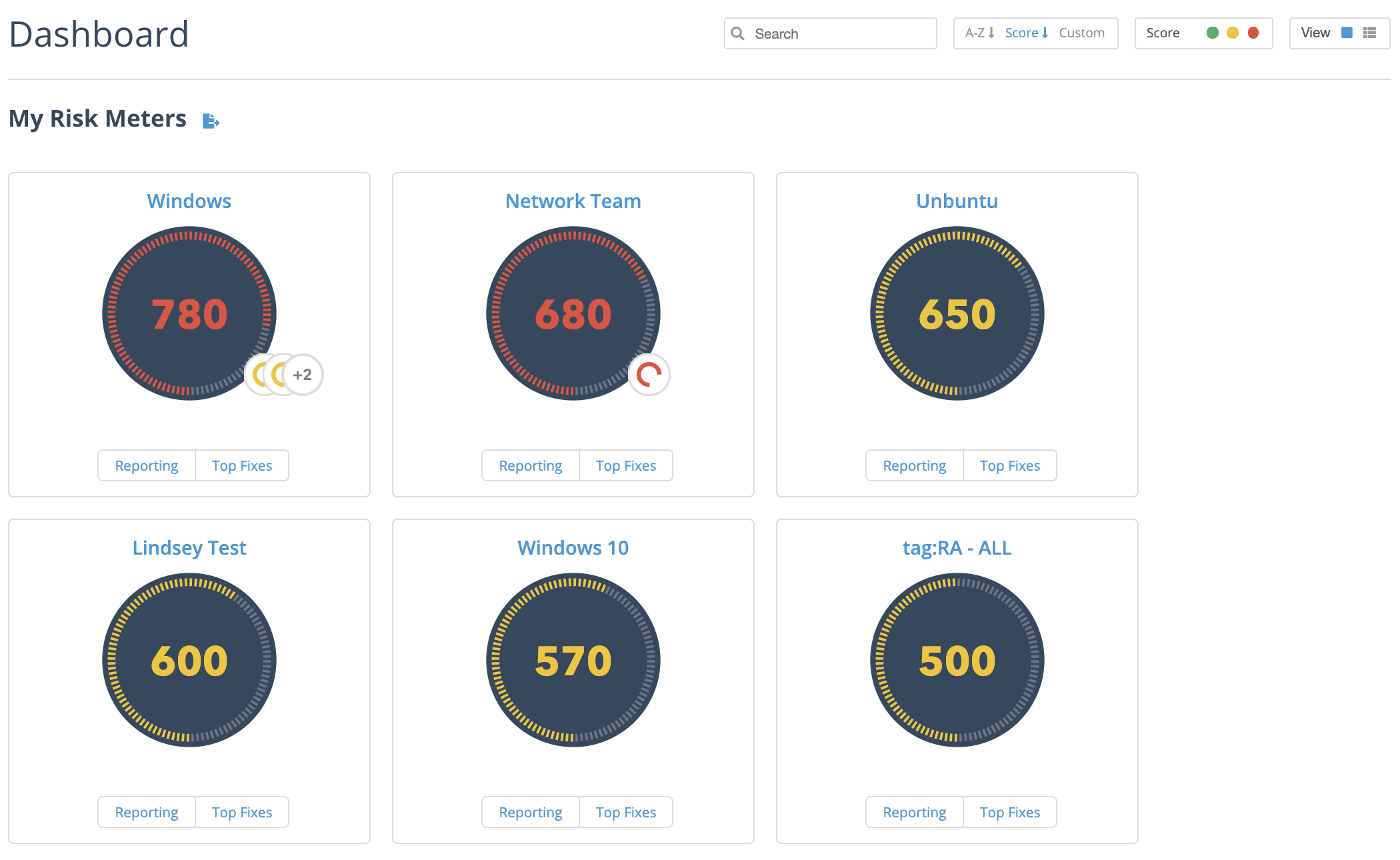Click the 680 score gauge
1400x860 pixels.
tap(573, 313)
